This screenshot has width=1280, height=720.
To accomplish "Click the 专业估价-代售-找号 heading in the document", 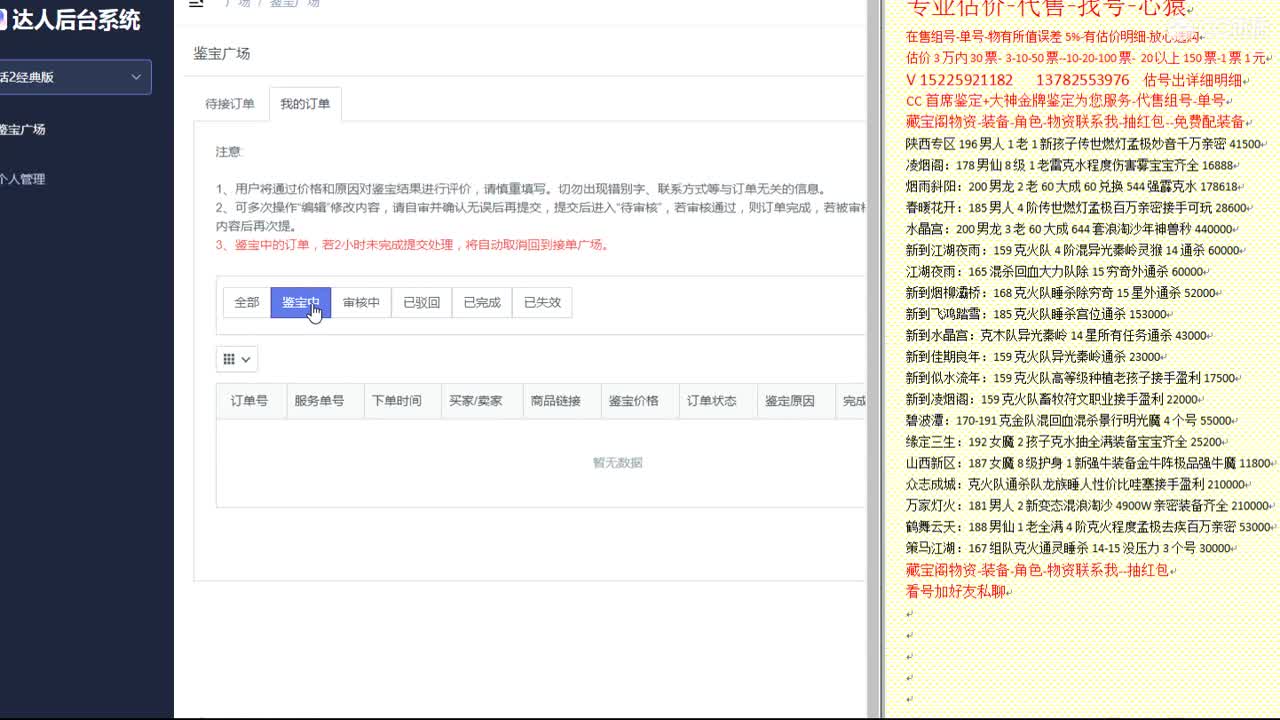I will tap(1047, 8).
